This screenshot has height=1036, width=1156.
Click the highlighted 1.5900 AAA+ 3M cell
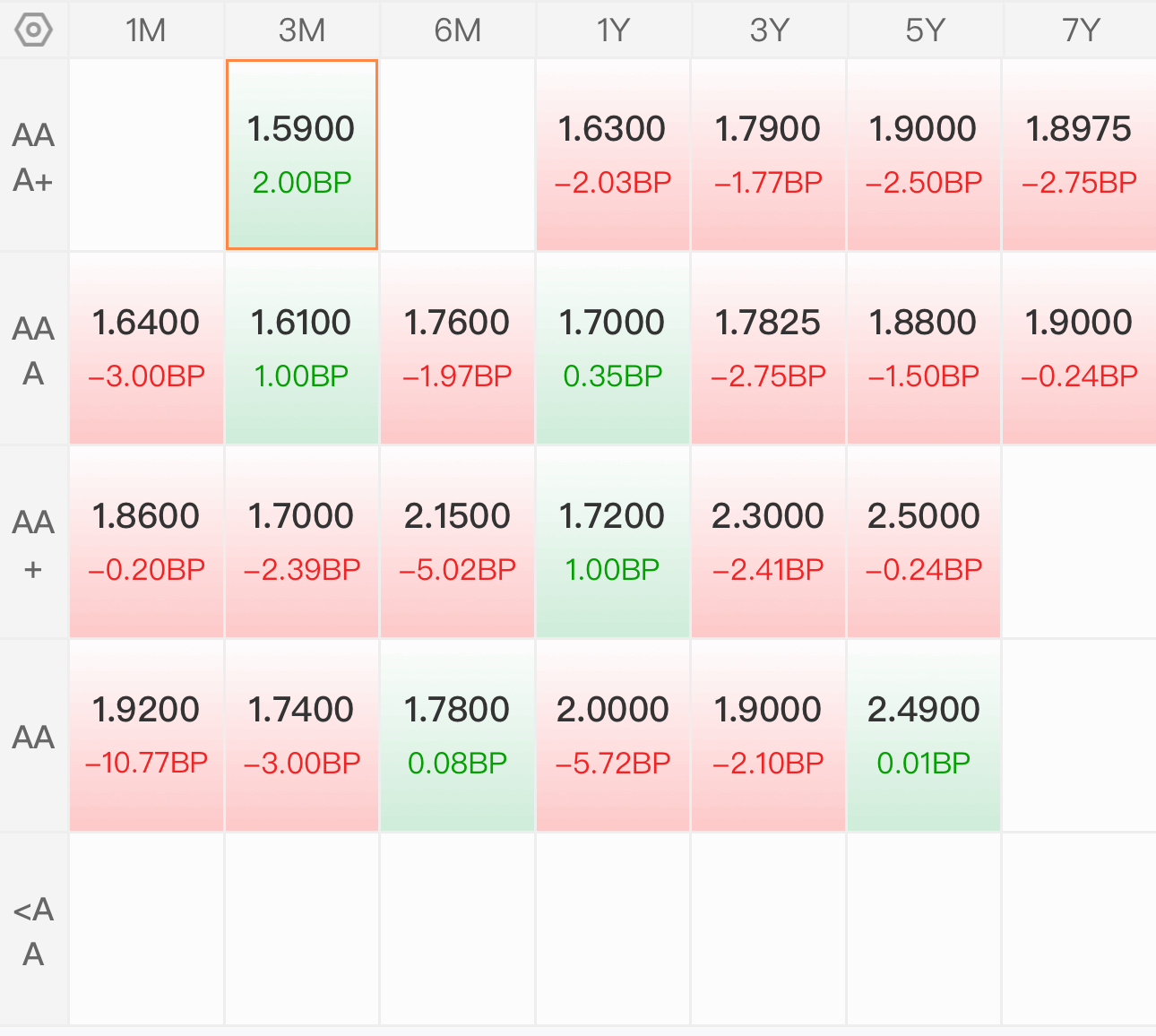302,155
